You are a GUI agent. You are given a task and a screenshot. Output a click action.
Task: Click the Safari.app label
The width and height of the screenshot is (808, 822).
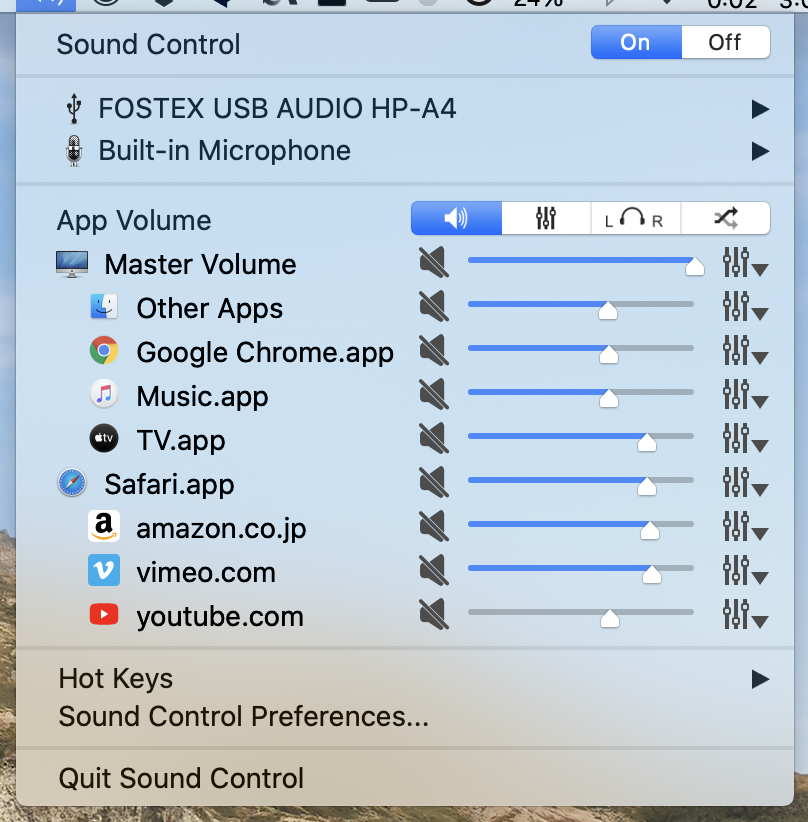click(x=169, y=484)
